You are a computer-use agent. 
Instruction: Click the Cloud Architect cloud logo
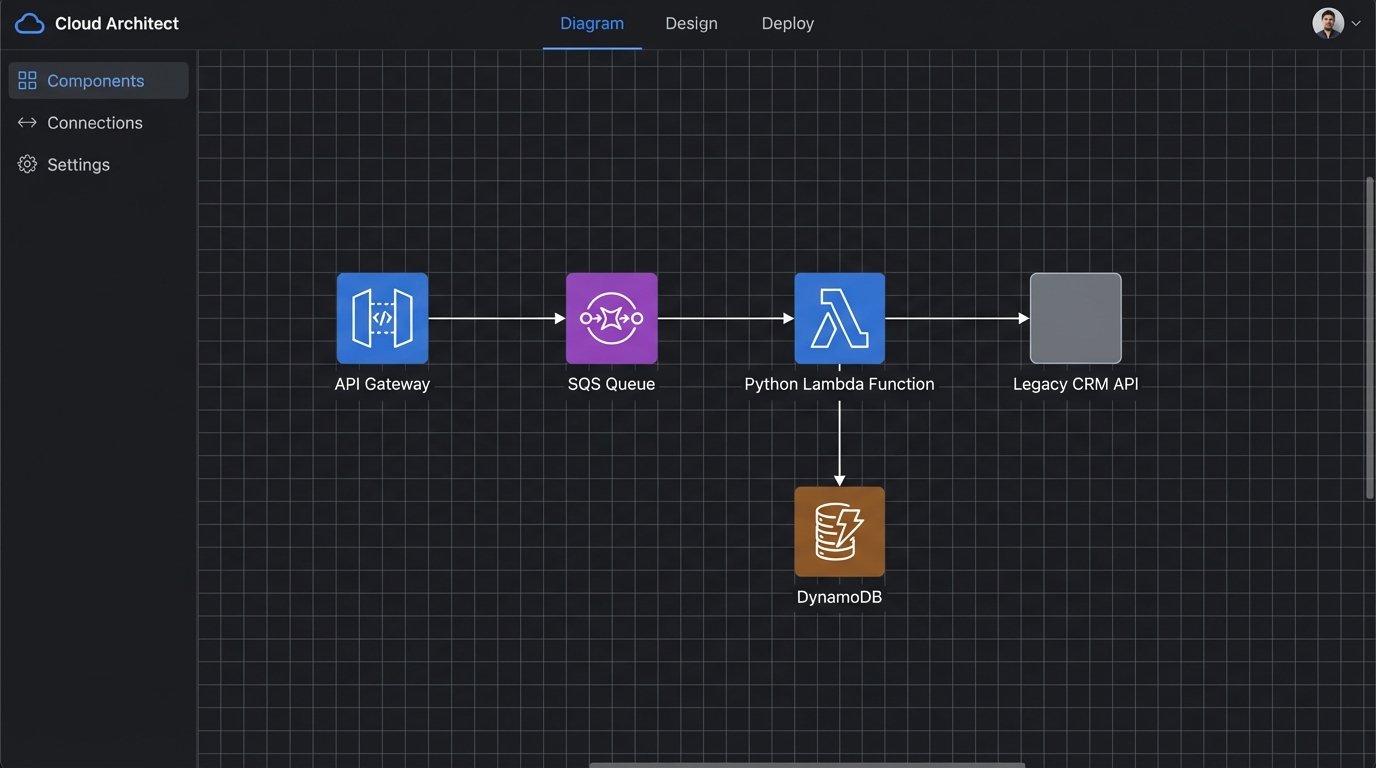[x=29, y=22]
